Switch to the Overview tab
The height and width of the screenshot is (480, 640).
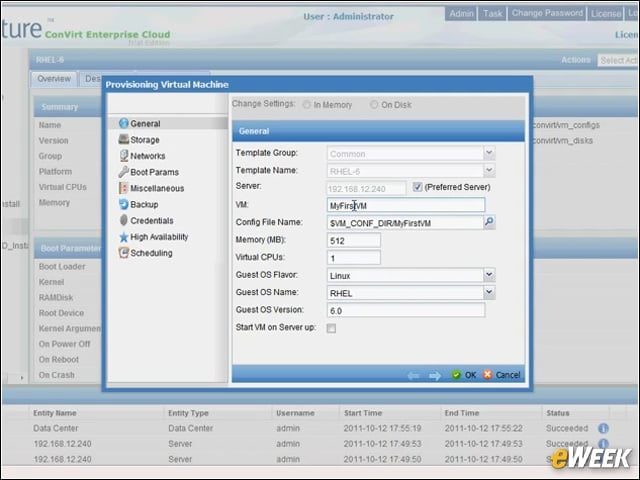54,78
